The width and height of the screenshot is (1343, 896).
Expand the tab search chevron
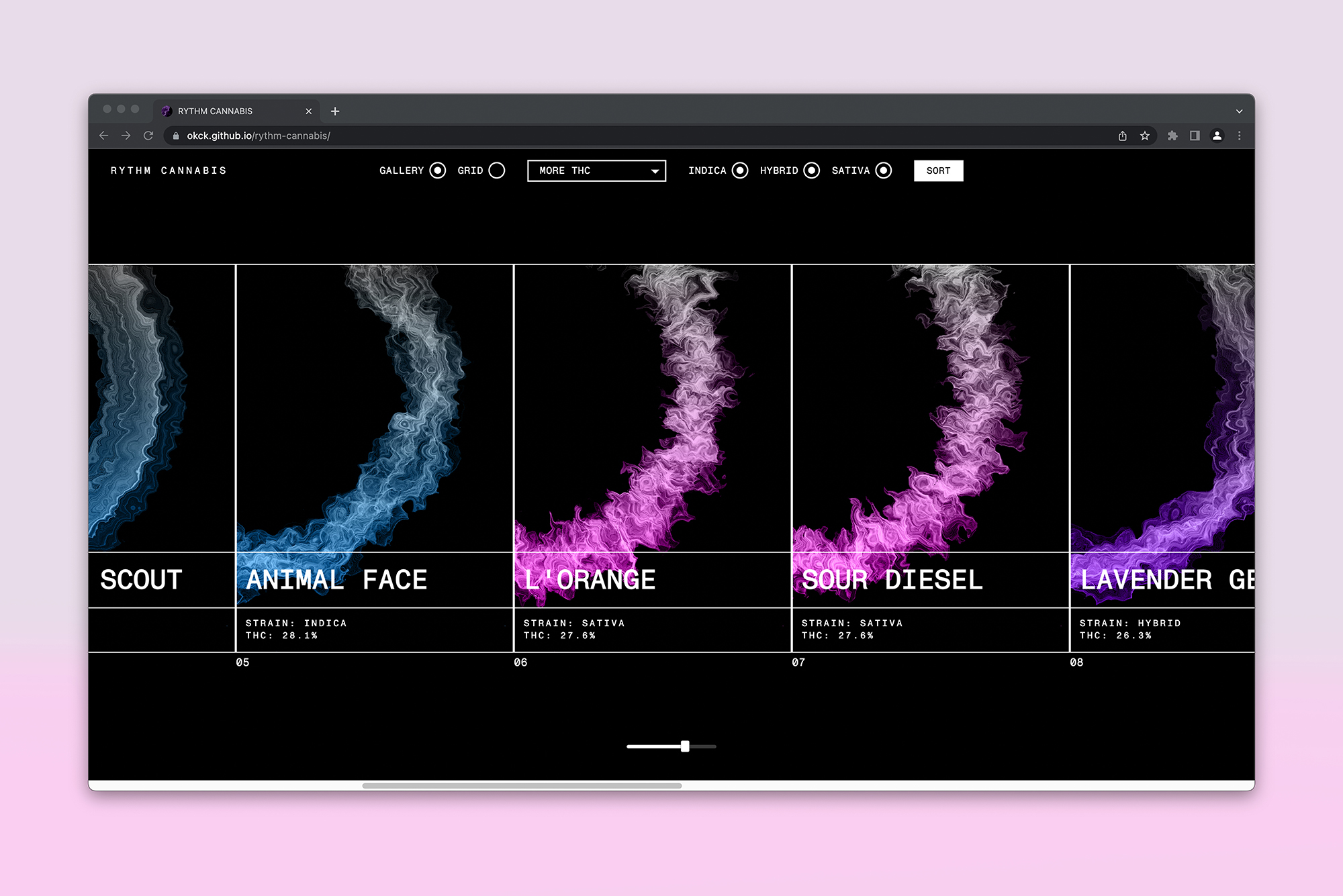click(1240, 111)
